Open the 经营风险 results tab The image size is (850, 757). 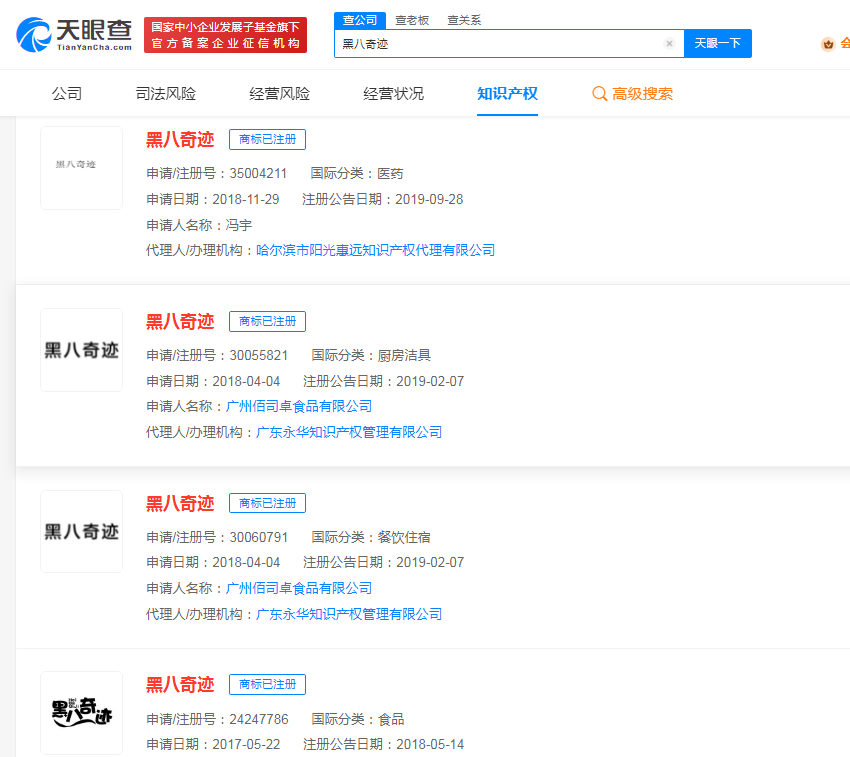(279, 94)
